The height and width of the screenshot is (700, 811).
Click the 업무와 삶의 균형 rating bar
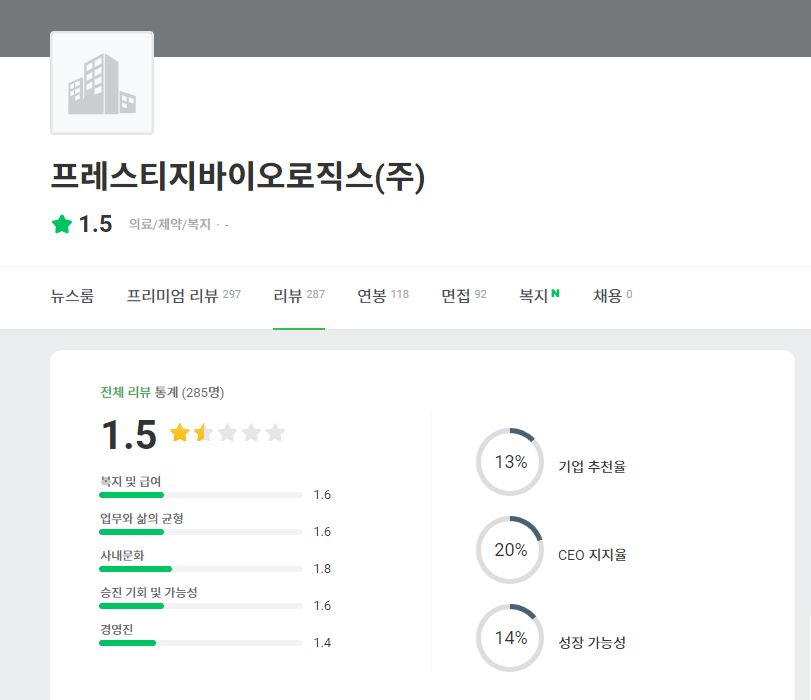click(201, 532)
